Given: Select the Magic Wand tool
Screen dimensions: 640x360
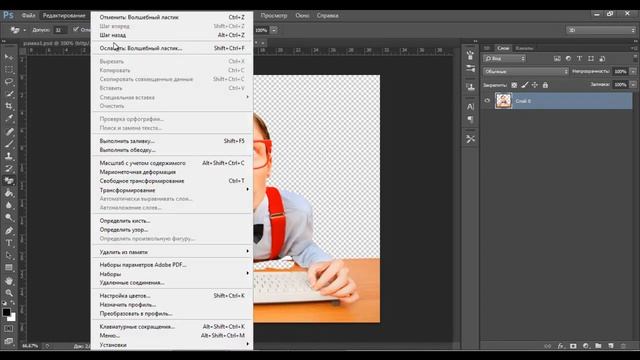Looking at the screenshot, I should pos(9,94).
